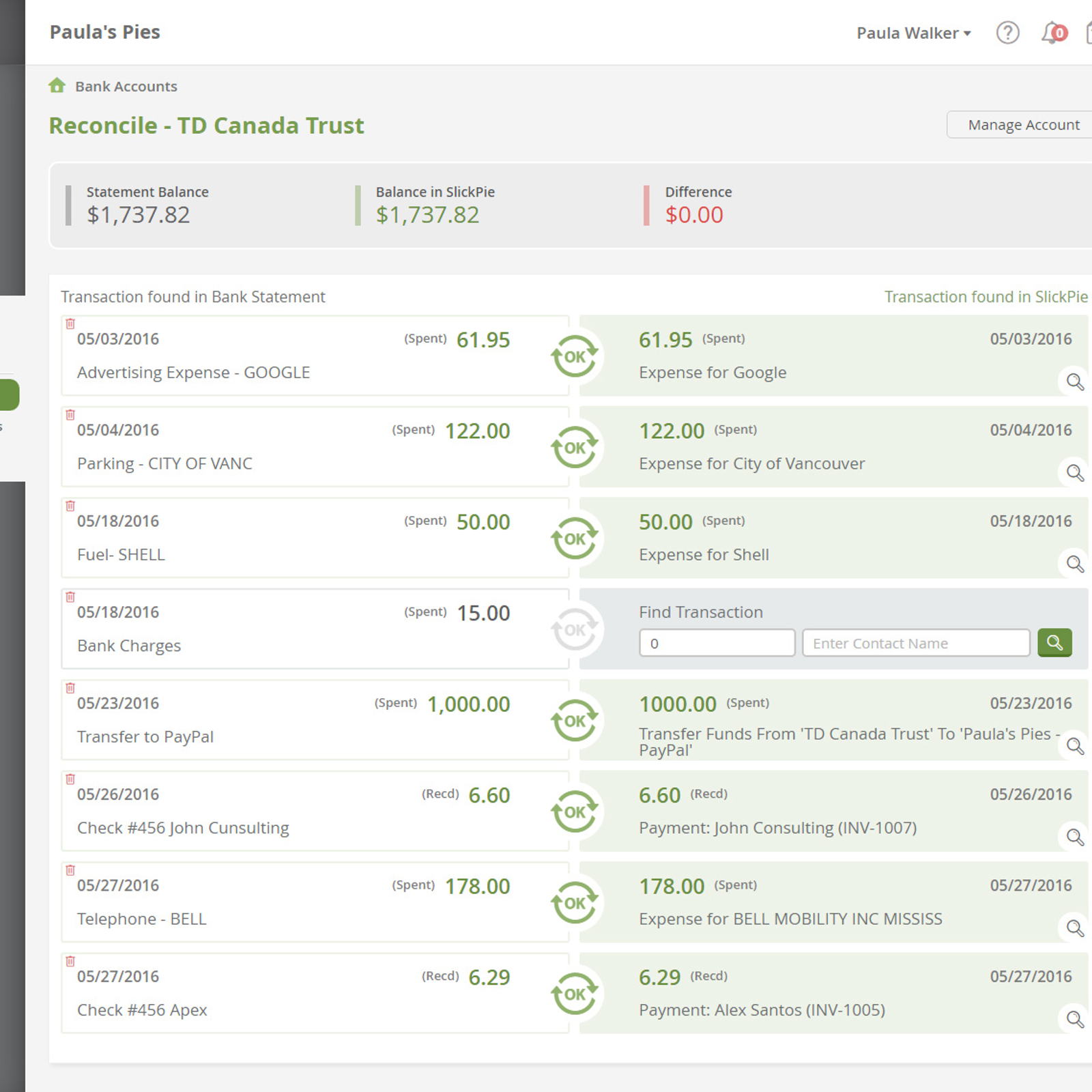Click magnifier on Expense for Google match
The image size is (1092, 1092).
tap(1075, 382)
